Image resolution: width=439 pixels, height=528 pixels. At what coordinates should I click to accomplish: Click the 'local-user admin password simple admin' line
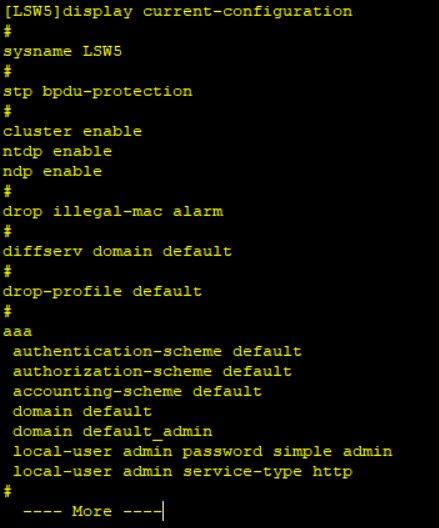pos(203,452)
